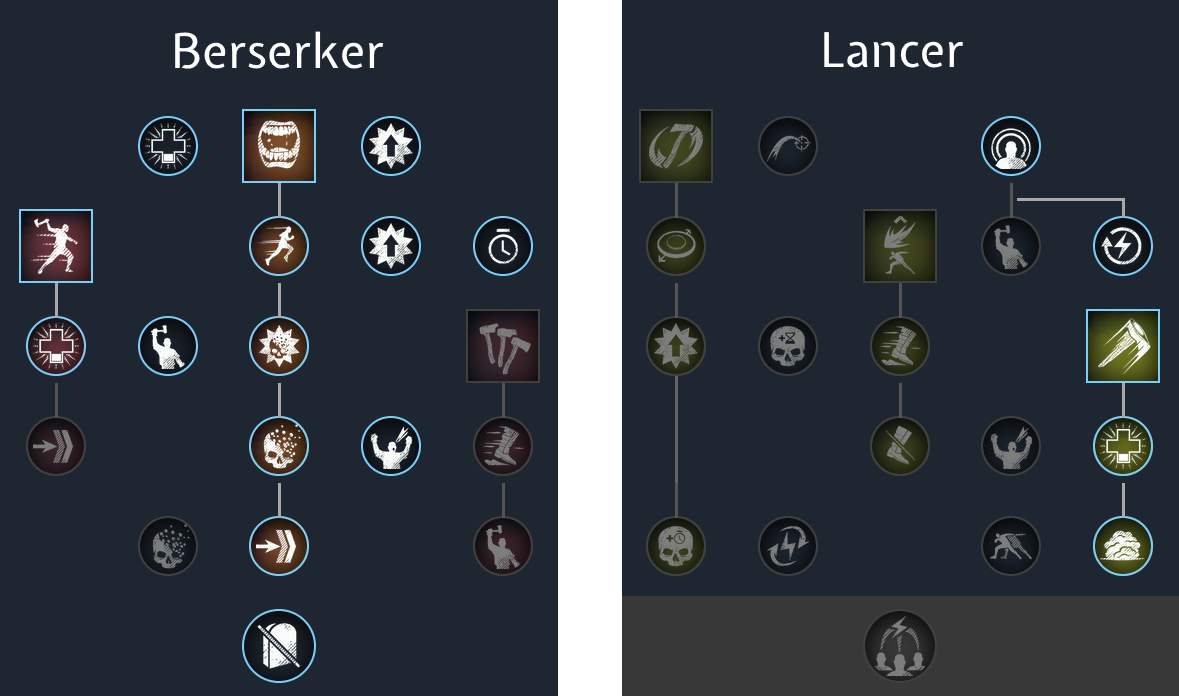Select the green medical cross Lancer skill
The image size is (1179, 696).
1123,446
